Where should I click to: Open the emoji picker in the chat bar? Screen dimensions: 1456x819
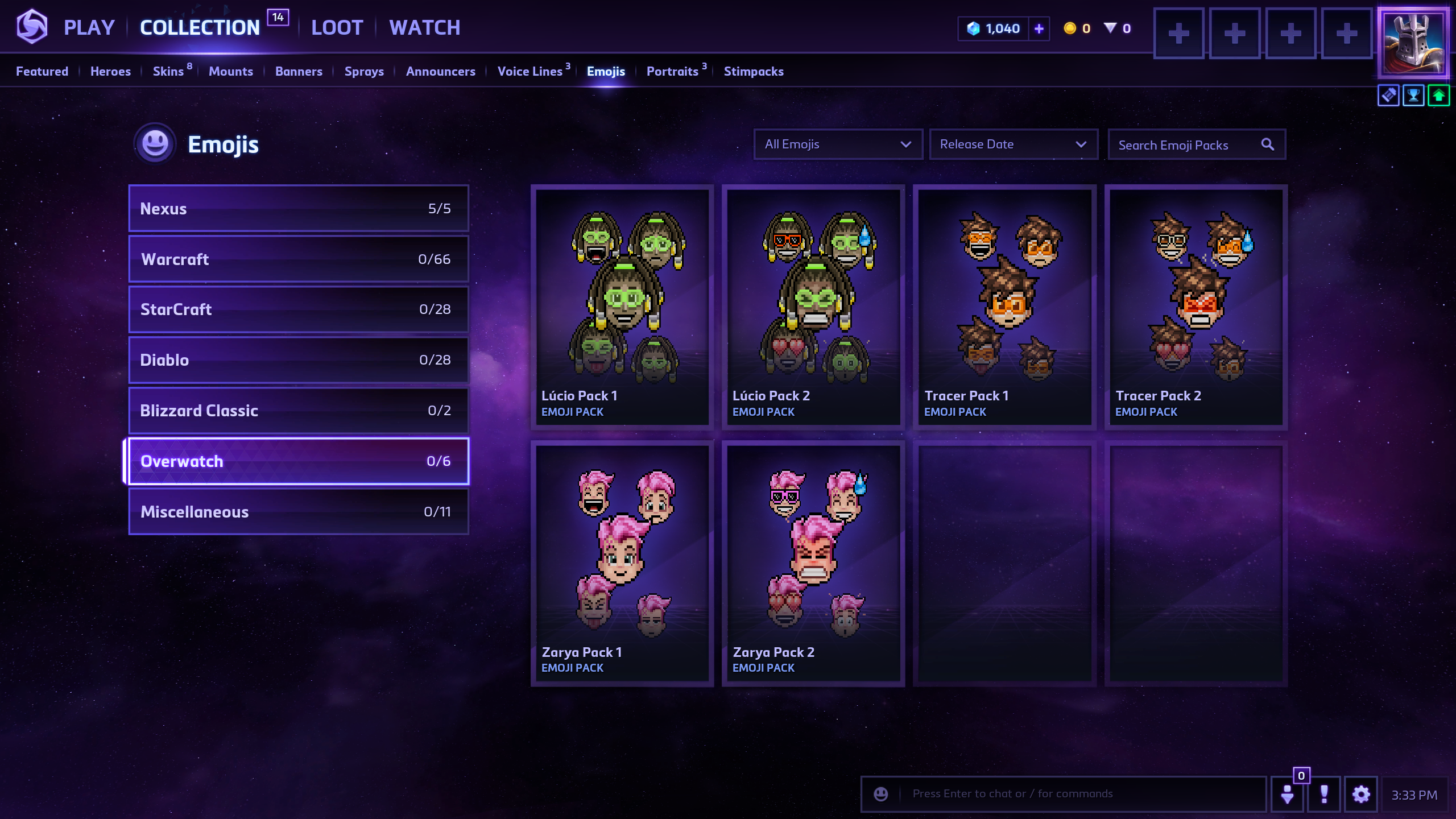pos(880,794)
